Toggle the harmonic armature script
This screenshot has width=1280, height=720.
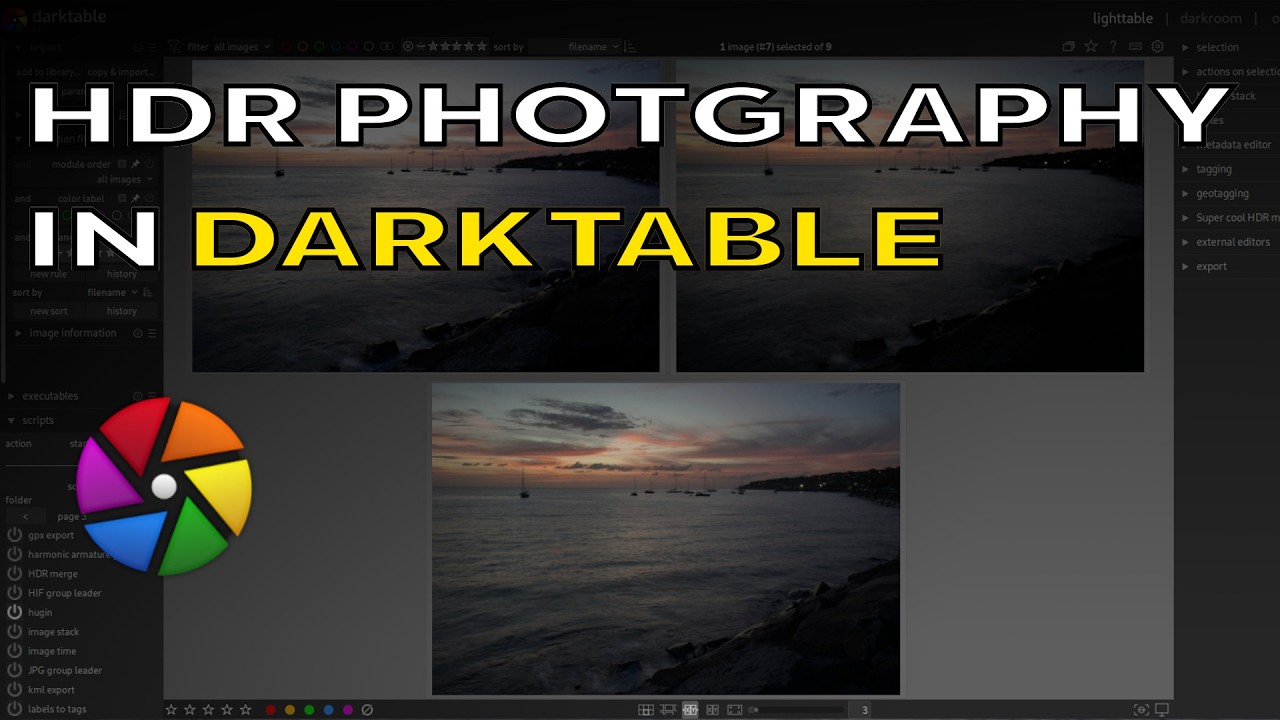14,554
